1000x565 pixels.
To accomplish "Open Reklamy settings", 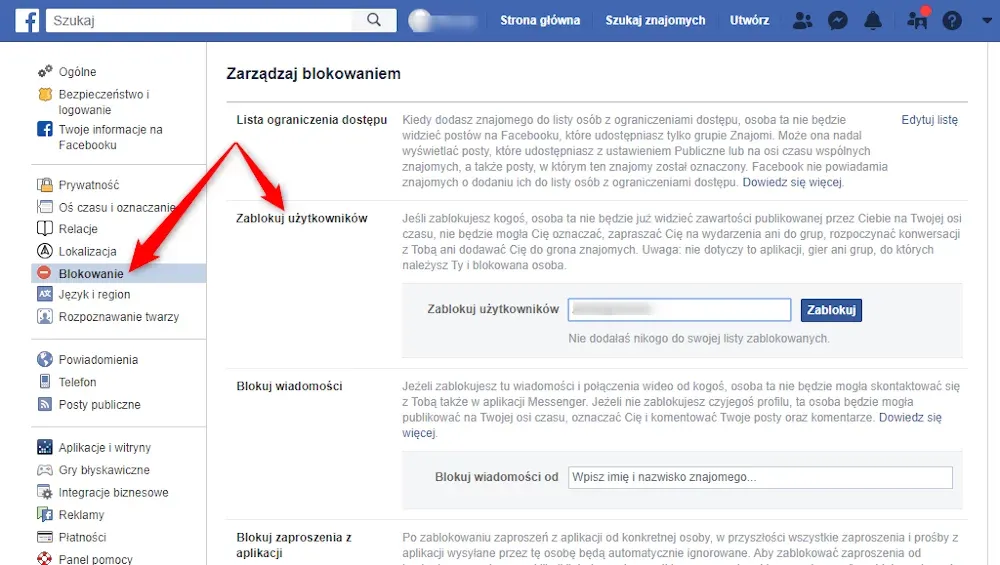I will (x=81, y=515).
